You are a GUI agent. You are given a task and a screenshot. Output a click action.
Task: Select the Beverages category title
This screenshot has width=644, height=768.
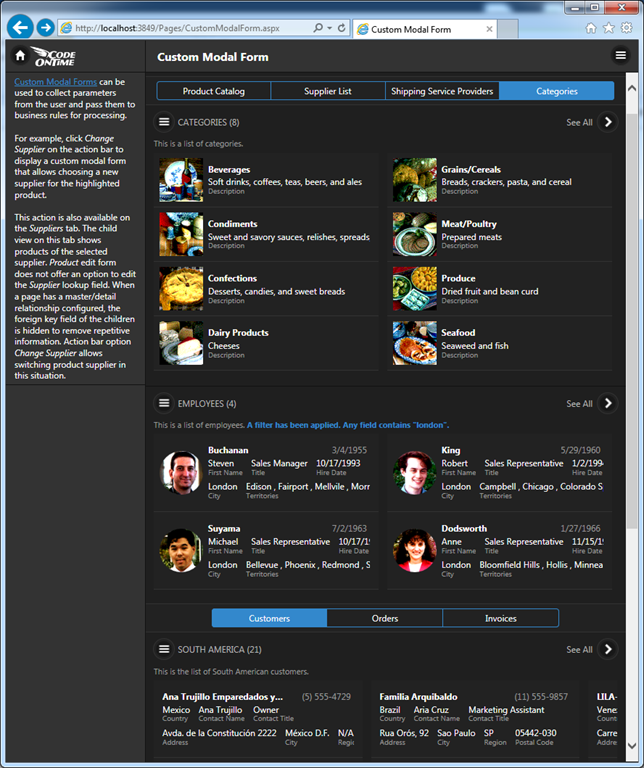229,169
